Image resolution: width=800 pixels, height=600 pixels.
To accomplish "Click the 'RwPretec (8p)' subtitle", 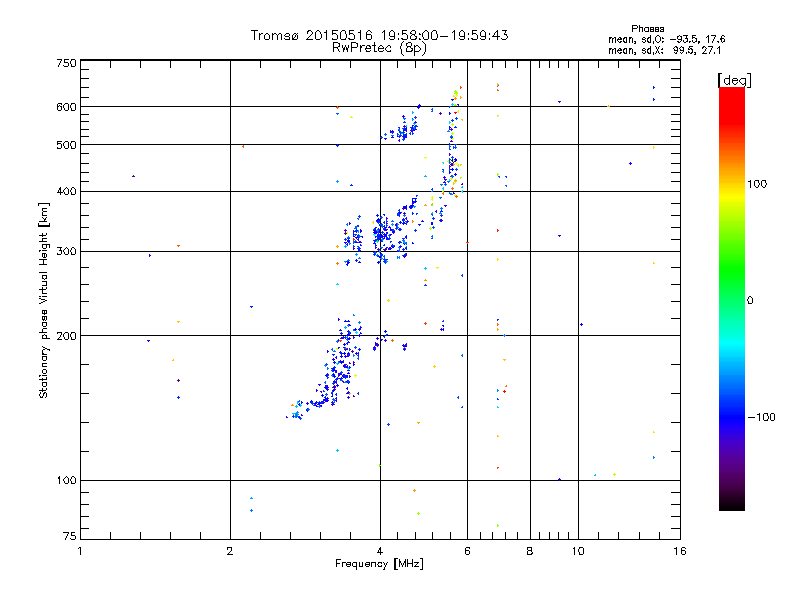I will point(379,48).
